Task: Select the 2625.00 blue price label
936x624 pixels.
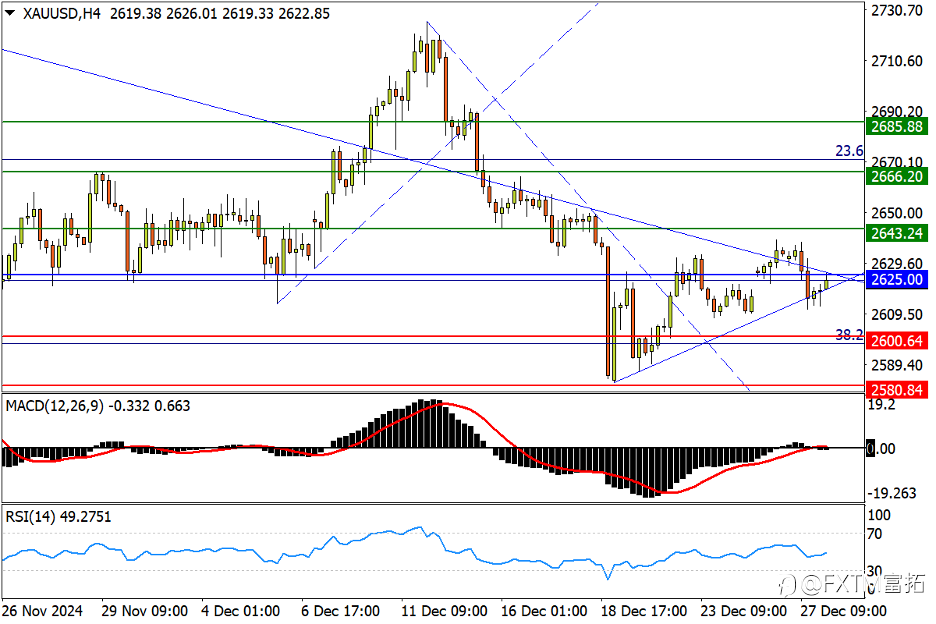Action: coord(897,279)
